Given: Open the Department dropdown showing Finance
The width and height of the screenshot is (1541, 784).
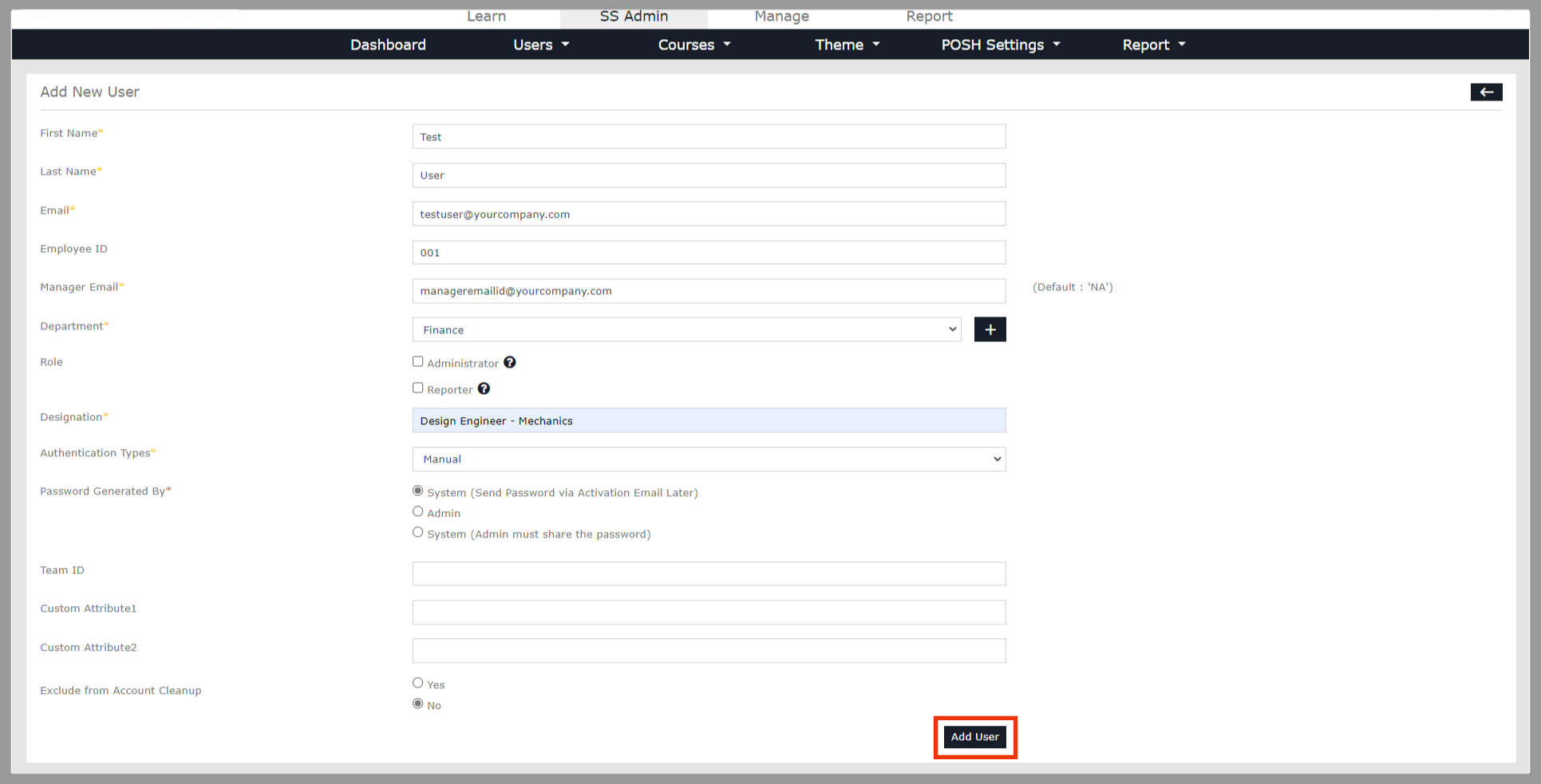Looking at the screenshot, I should (686, 329).
